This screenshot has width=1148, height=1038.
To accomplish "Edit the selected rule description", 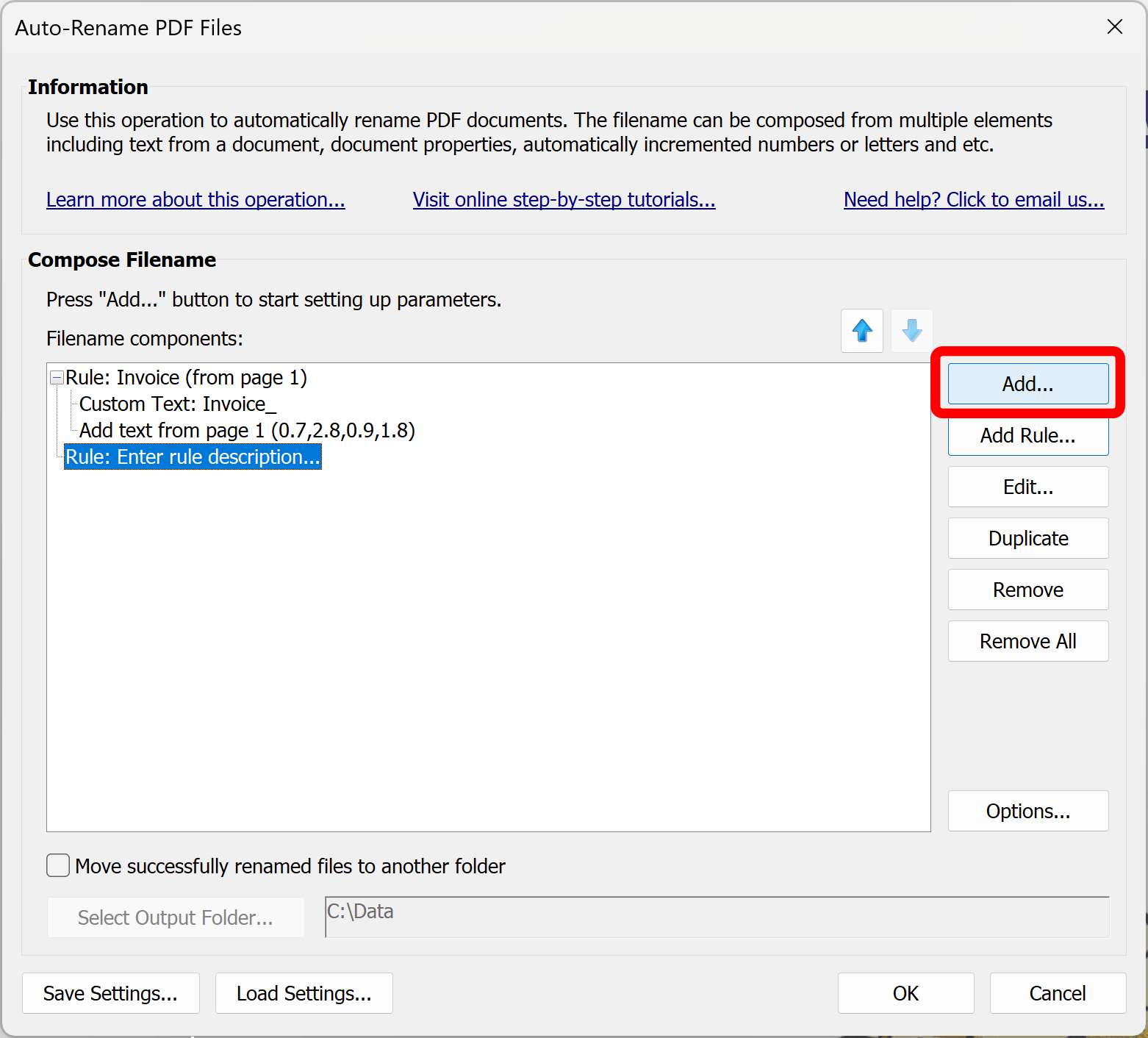I will tap(1027, 487).
